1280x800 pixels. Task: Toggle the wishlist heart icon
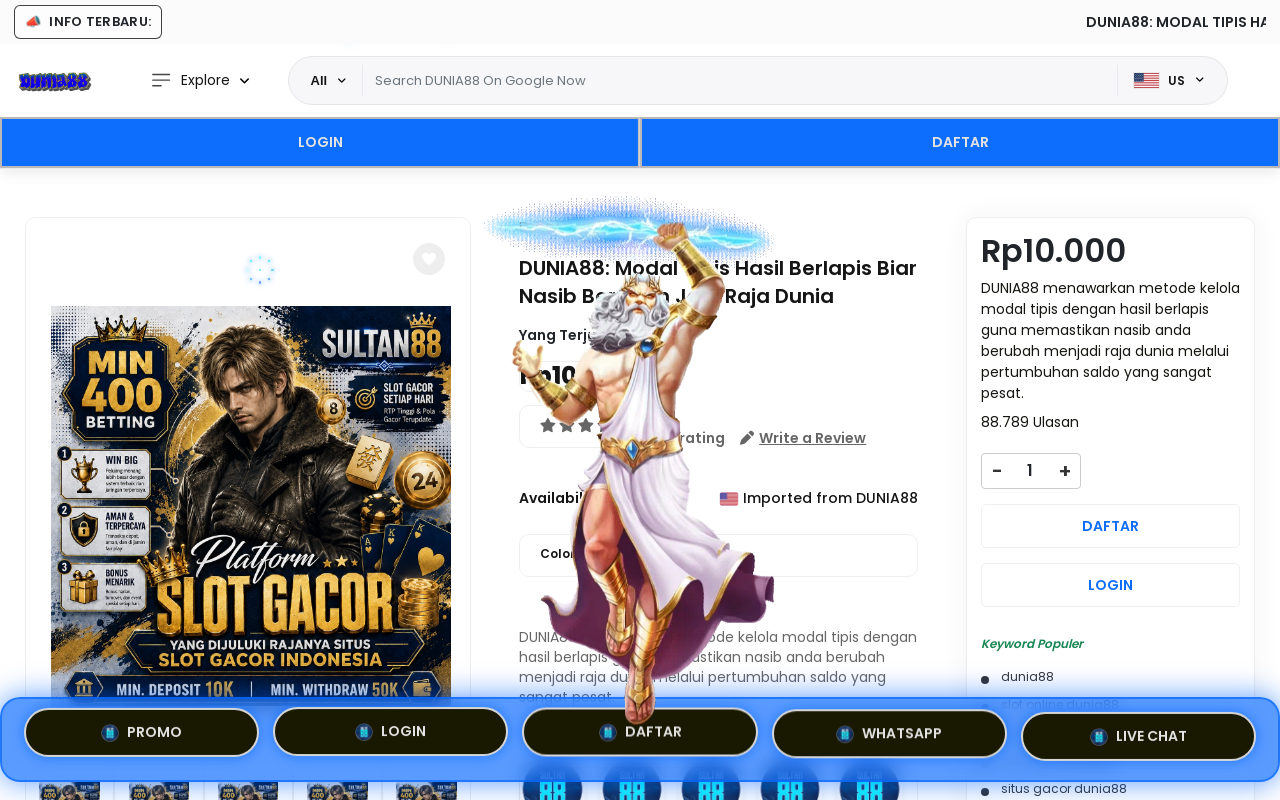click(429, 259)
